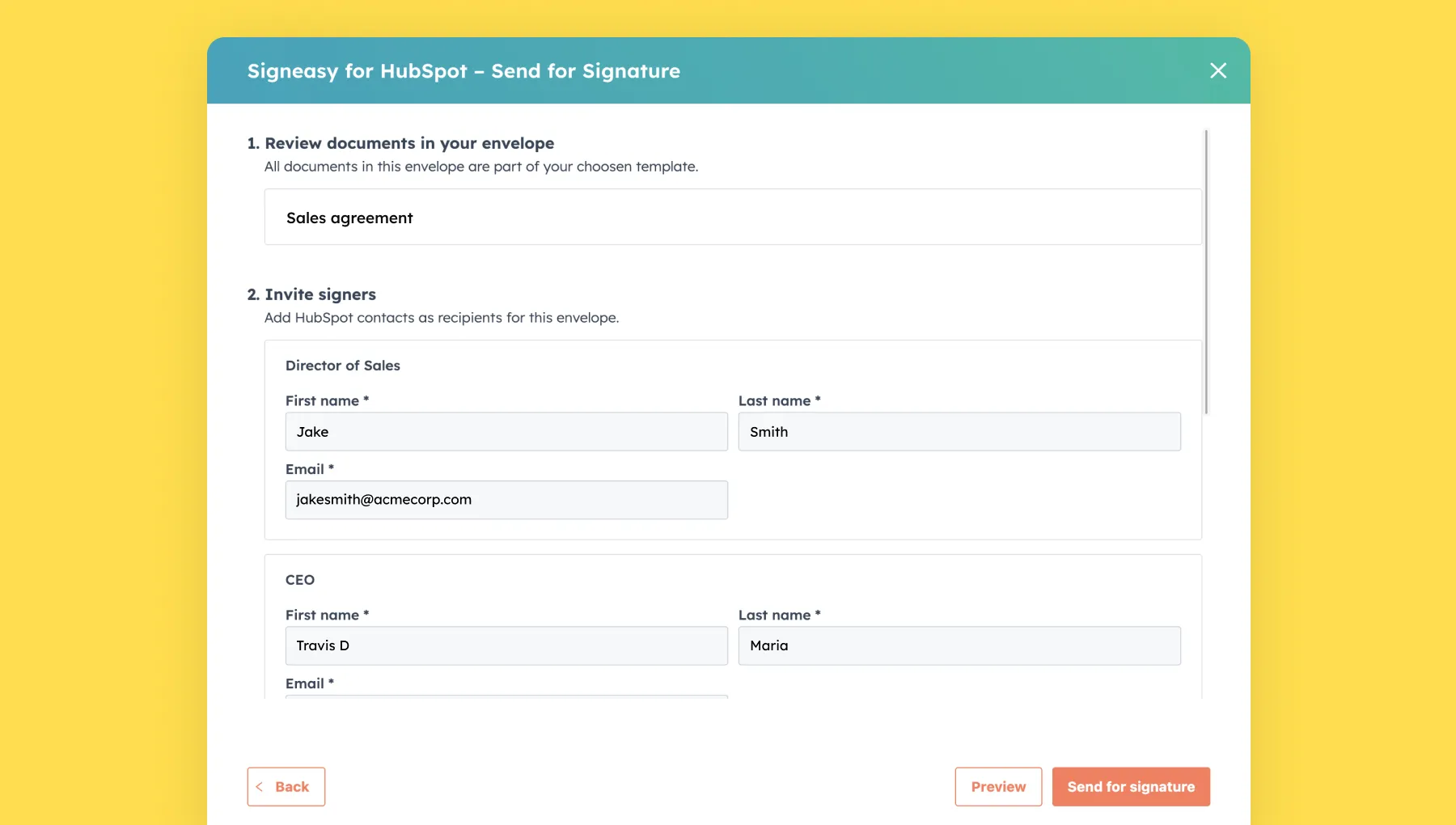Click Send for signature button
The width and height of the screenshot is (1456, 825).
pyautogui.click(x=1131, y=786)
